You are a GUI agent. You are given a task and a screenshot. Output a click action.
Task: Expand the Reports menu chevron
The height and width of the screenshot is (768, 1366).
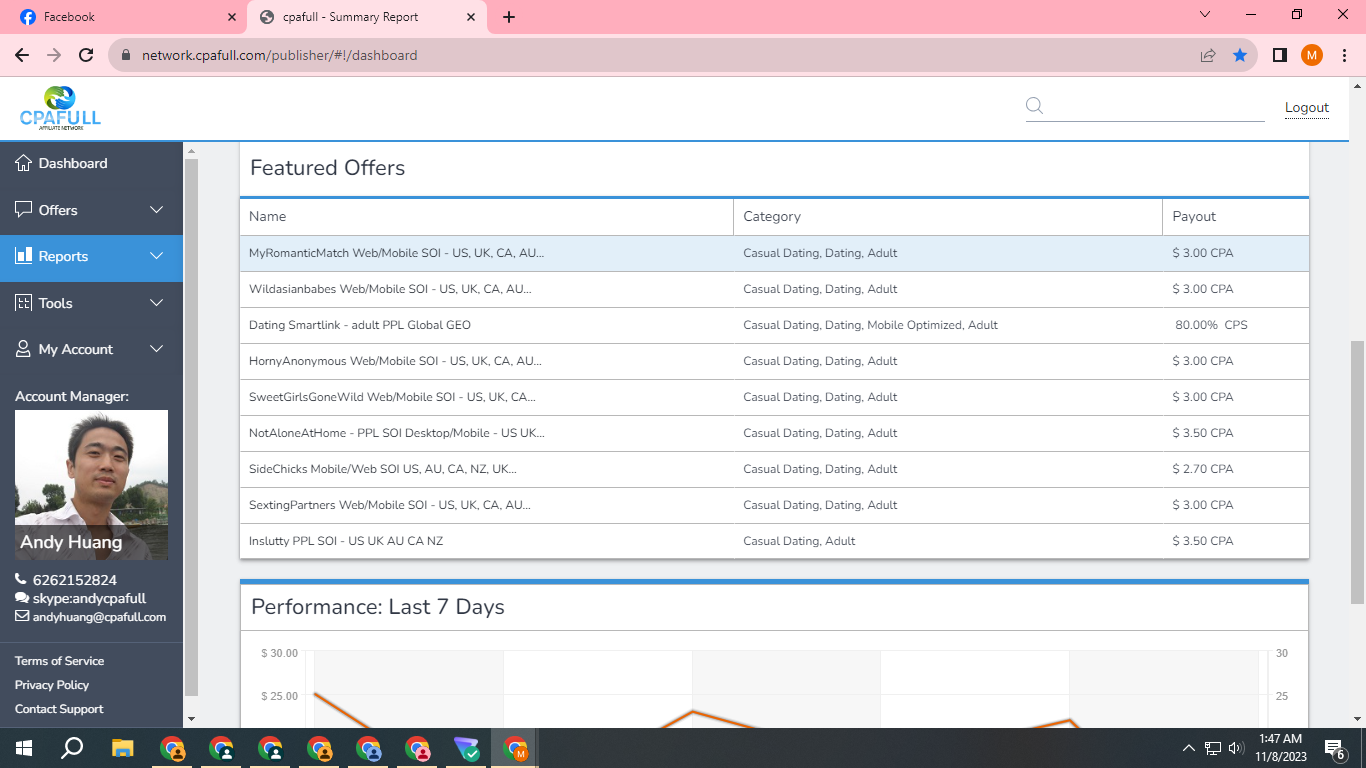[x=156, y=256]
